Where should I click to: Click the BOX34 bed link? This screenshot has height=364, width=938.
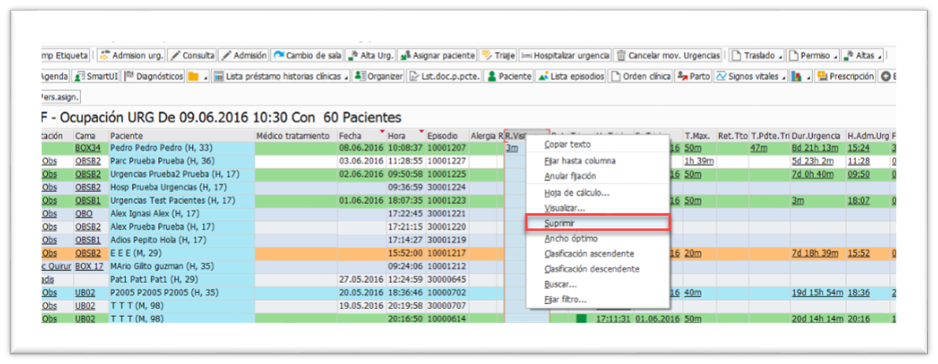tap(87, 147)
